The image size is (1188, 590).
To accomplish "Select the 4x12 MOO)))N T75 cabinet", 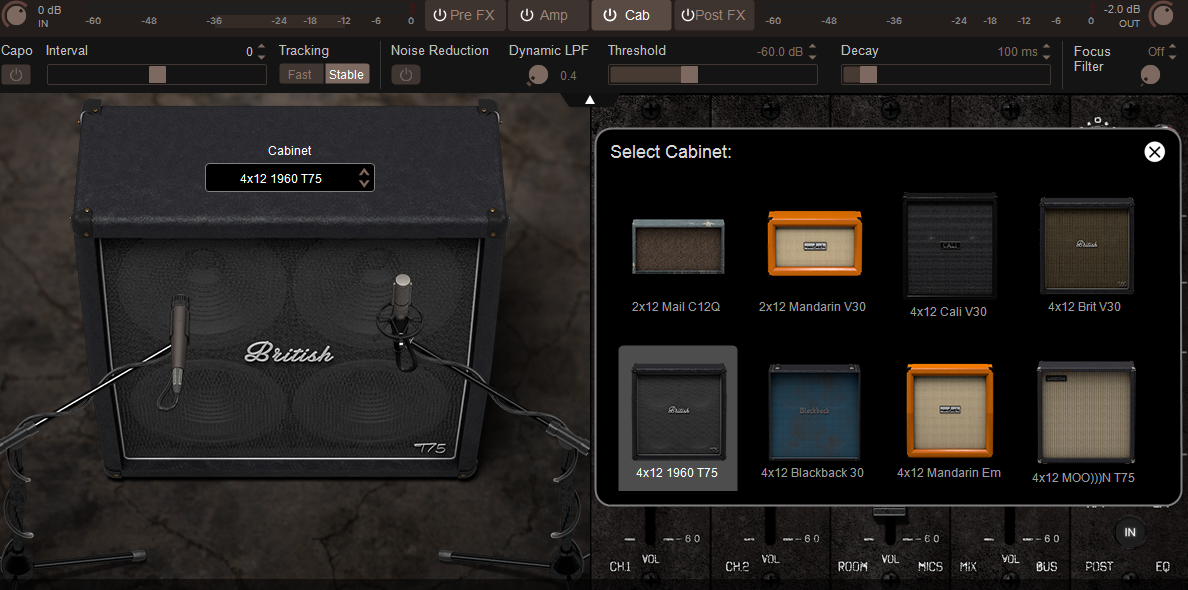I will click(x=1085, y=412).
